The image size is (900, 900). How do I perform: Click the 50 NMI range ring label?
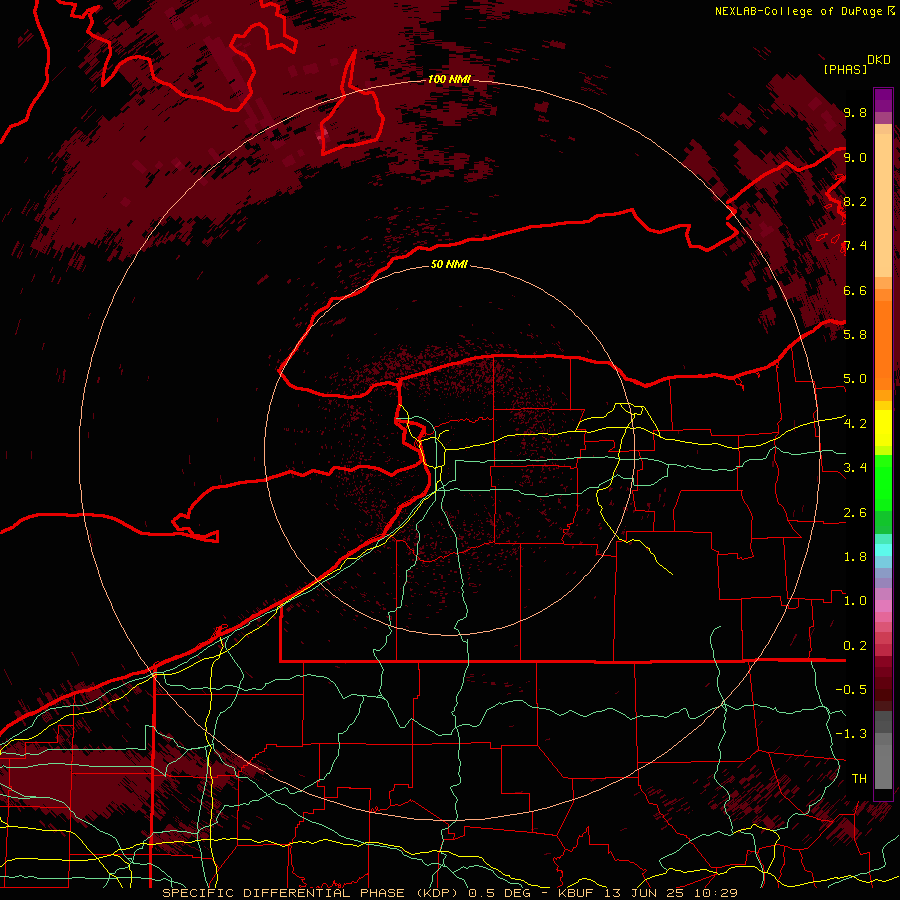tap(449, 264)
